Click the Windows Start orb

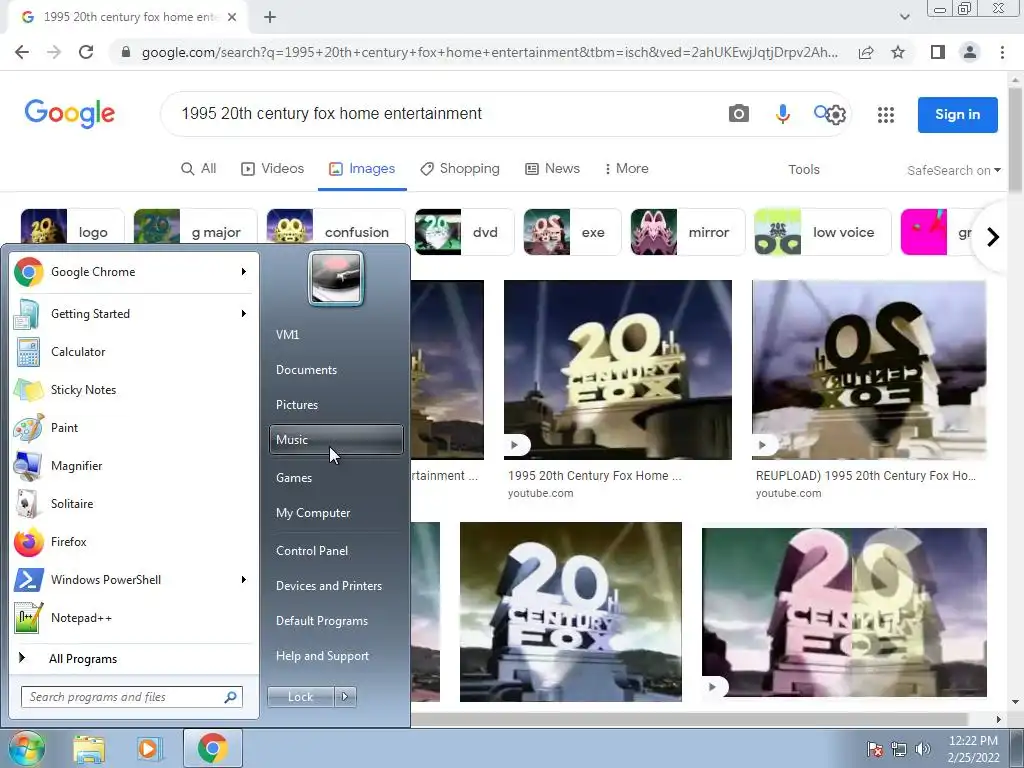[26, 748]
